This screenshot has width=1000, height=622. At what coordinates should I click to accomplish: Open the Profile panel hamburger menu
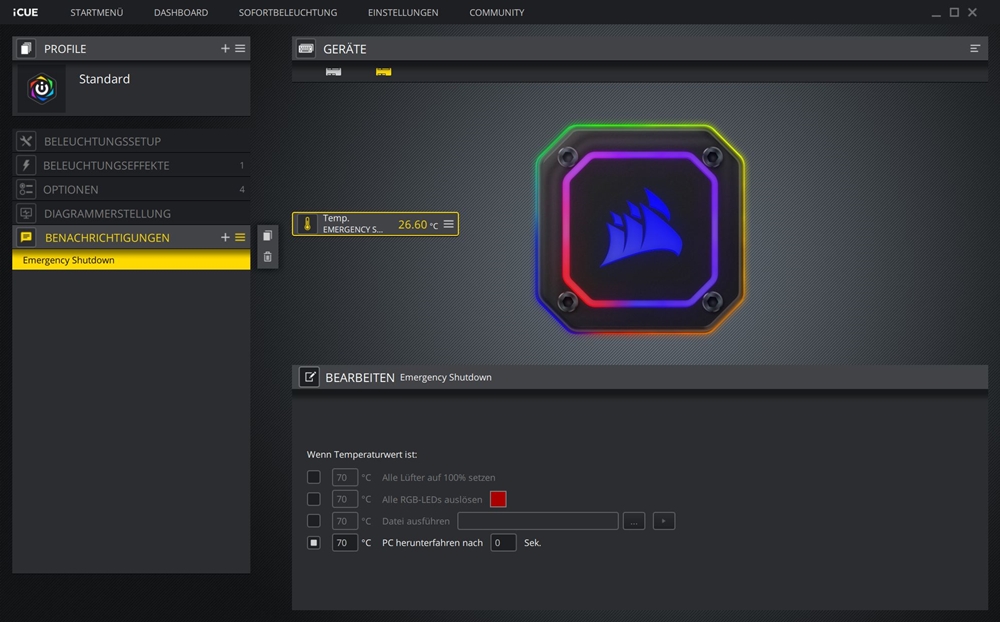coord(240,48)
